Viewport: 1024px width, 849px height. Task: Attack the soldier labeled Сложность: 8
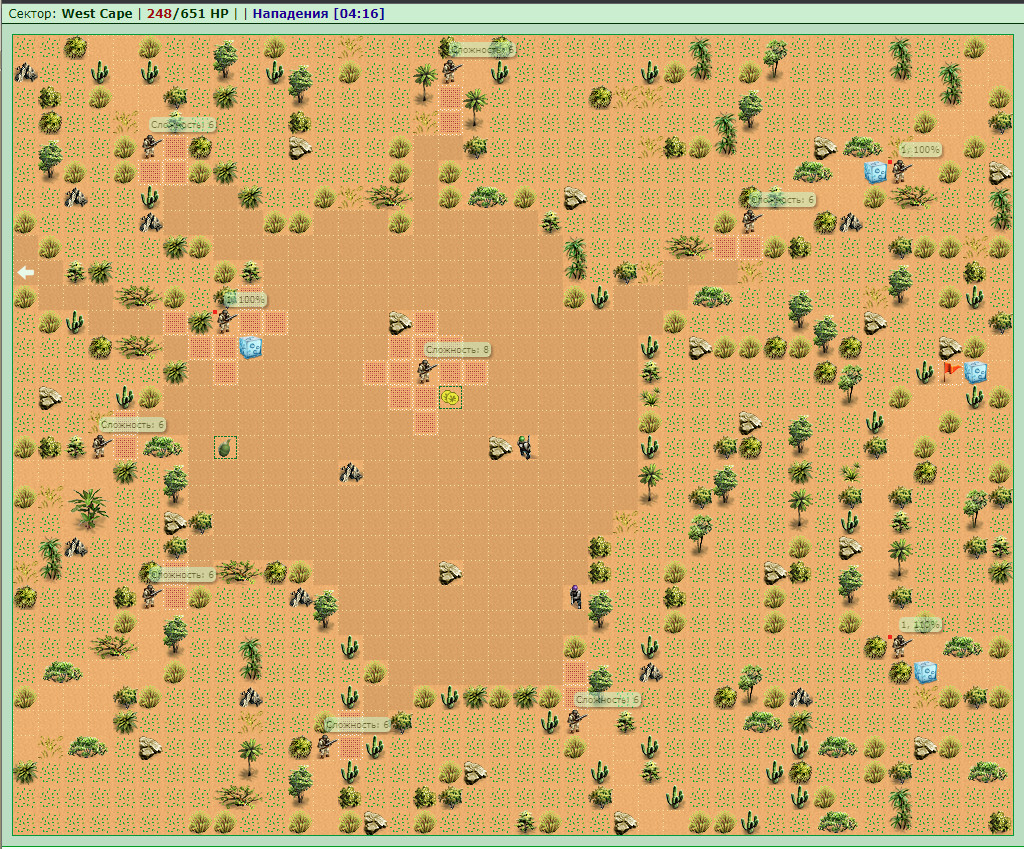coord(424,372)
